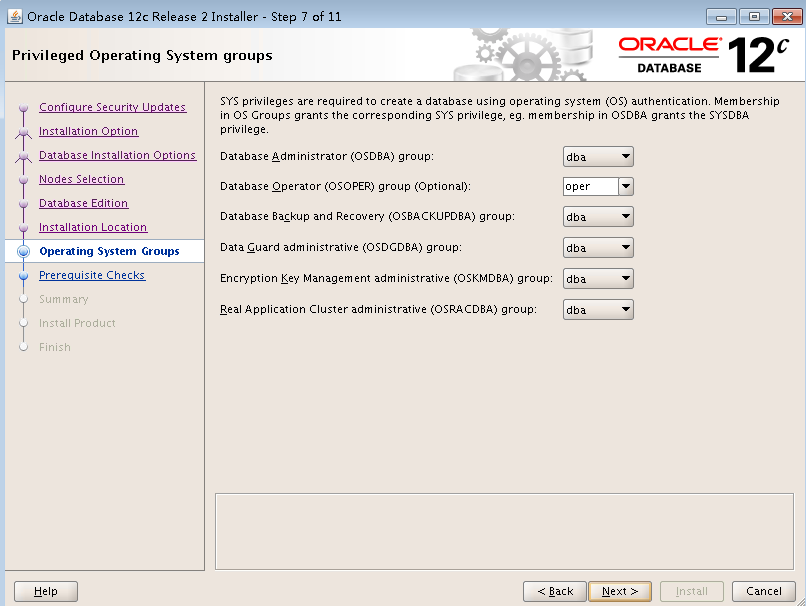Click the Help button
Screen dimensions: 806x606
[46, 591]
